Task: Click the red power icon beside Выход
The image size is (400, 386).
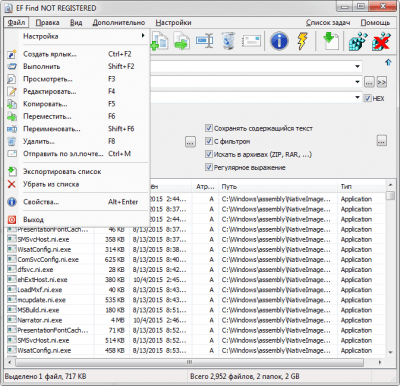Action: pos(12,220)
